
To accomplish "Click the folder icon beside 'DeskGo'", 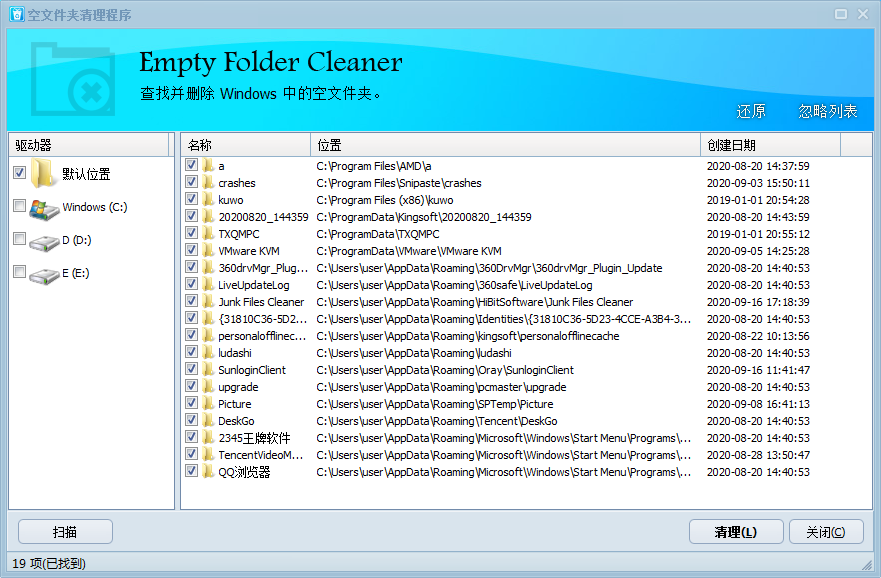I will pyautogui.click(x=209, y=421).
